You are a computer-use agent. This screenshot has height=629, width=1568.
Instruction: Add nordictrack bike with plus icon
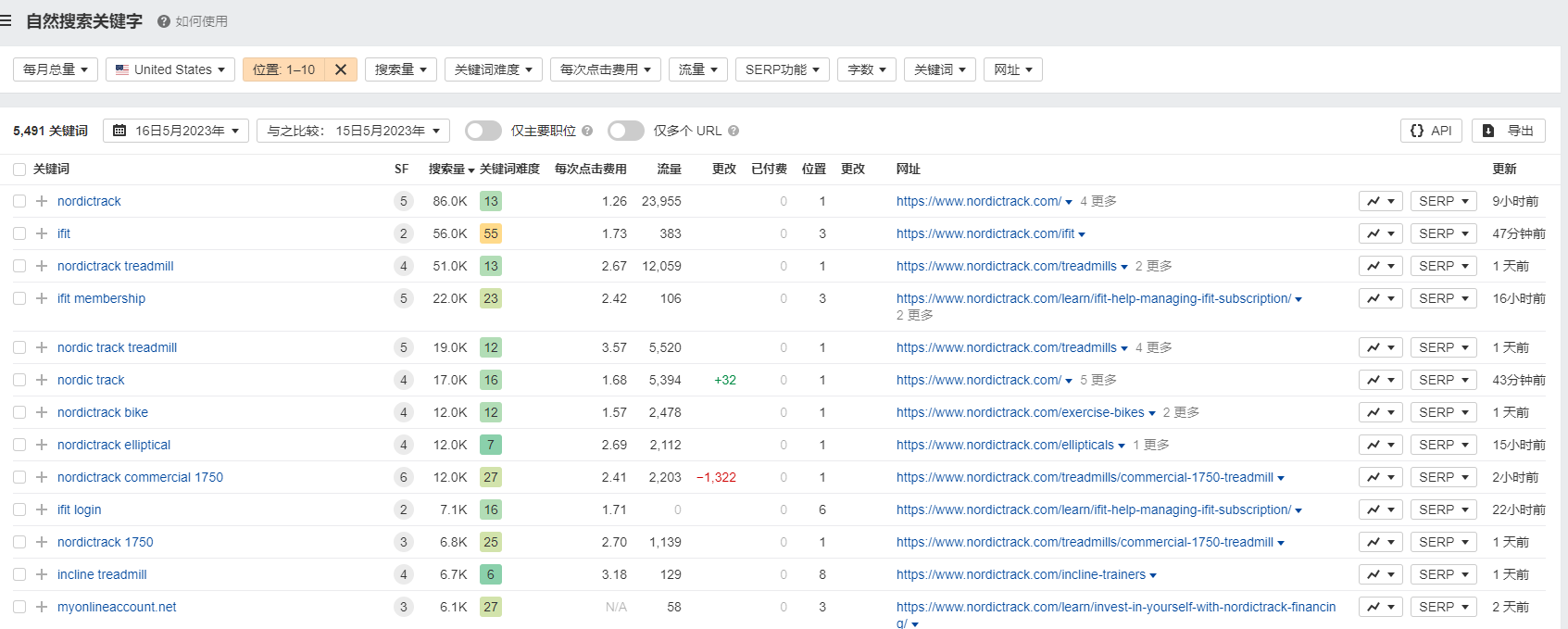[x=42, y=412]
